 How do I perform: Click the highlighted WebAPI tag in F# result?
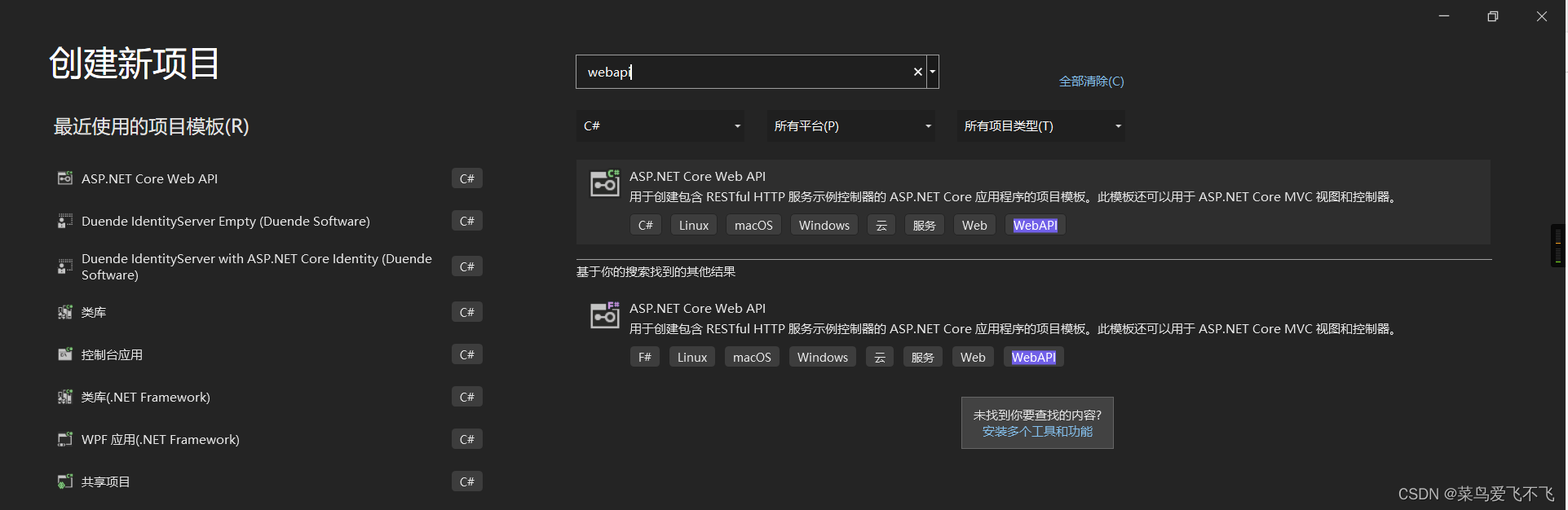[1034, 358]
